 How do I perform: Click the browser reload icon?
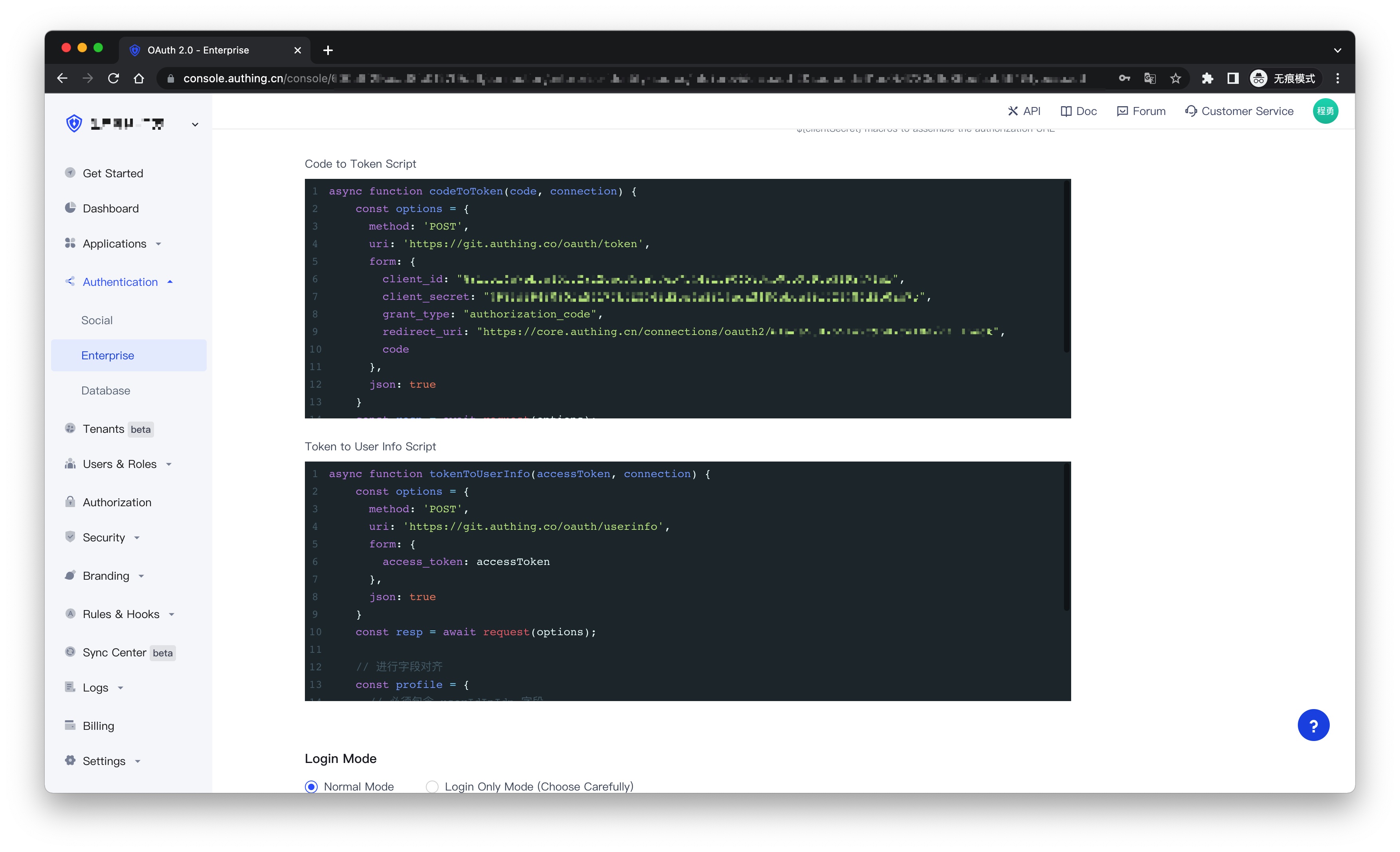click(x=113, y=78)
